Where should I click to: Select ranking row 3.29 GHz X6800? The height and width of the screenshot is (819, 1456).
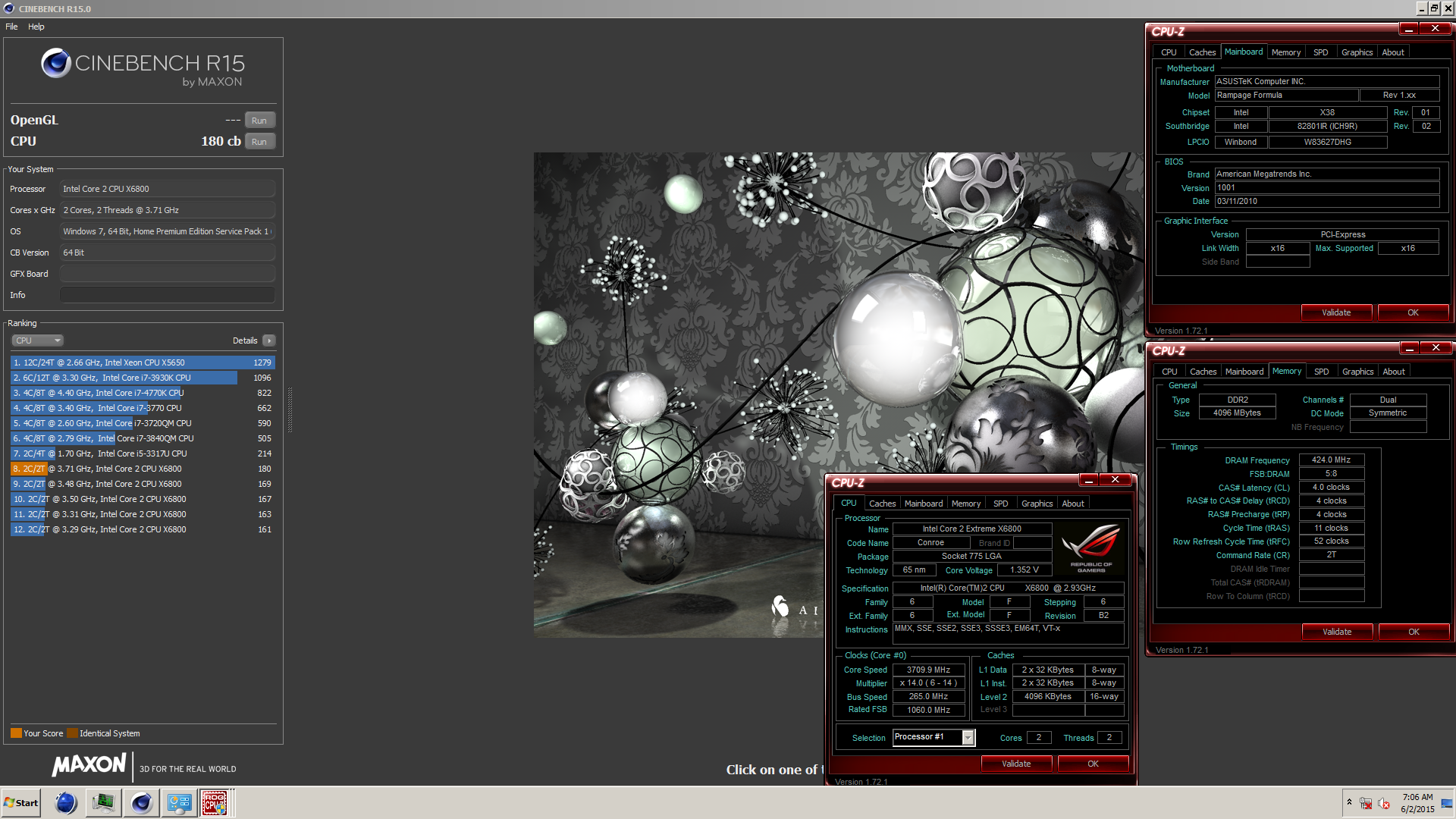tap(143, 529)
